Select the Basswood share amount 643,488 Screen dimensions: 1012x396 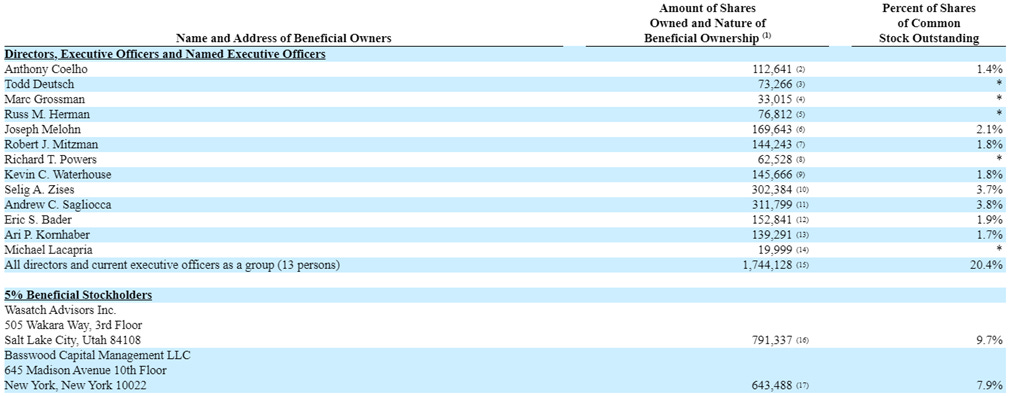[773, 386]
